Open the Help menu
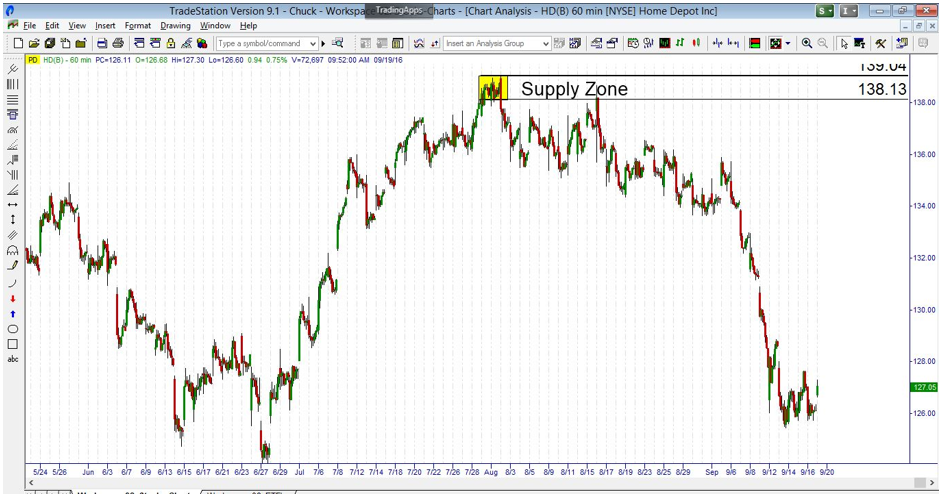Screen dimensions: 944x494 248,25
